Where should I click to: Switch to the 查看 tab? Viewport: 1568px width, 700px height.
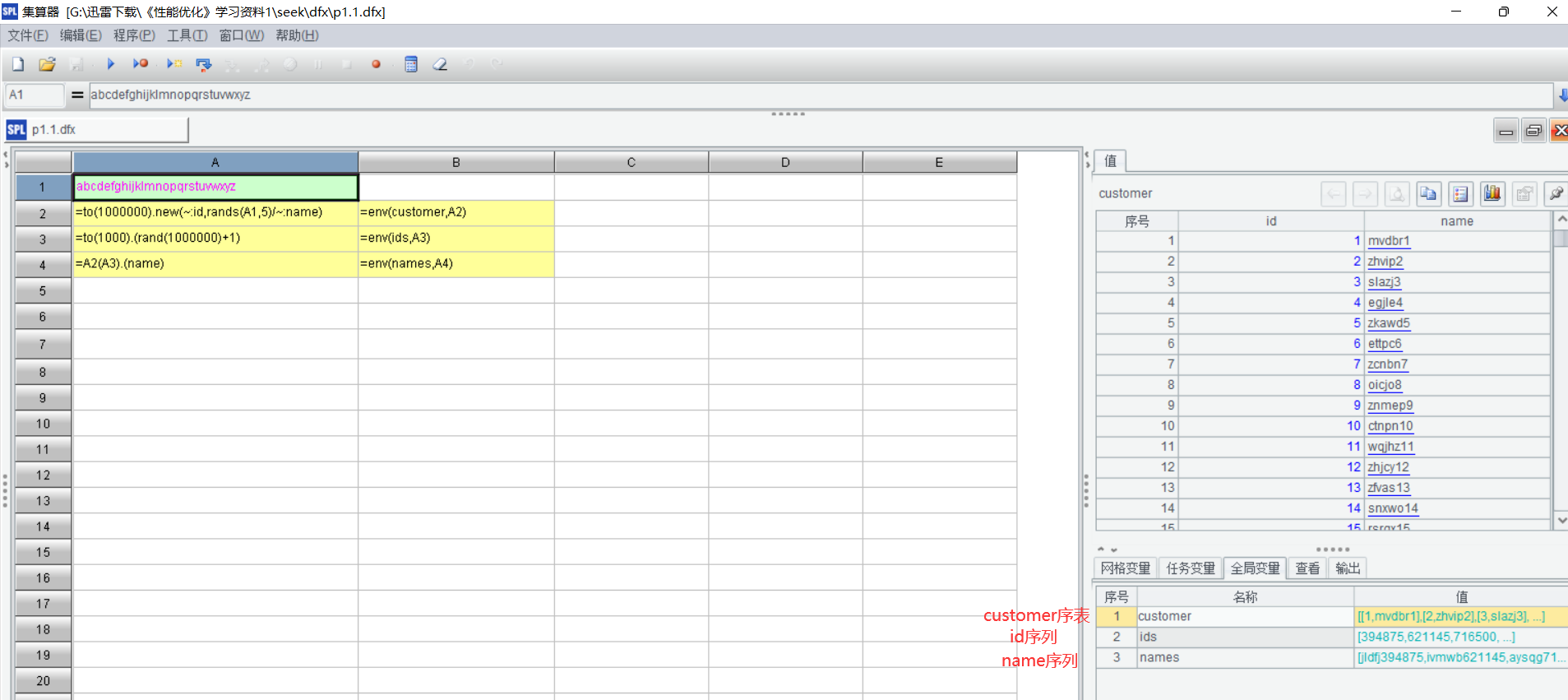pyautogui.click(x=1307, y=568)
